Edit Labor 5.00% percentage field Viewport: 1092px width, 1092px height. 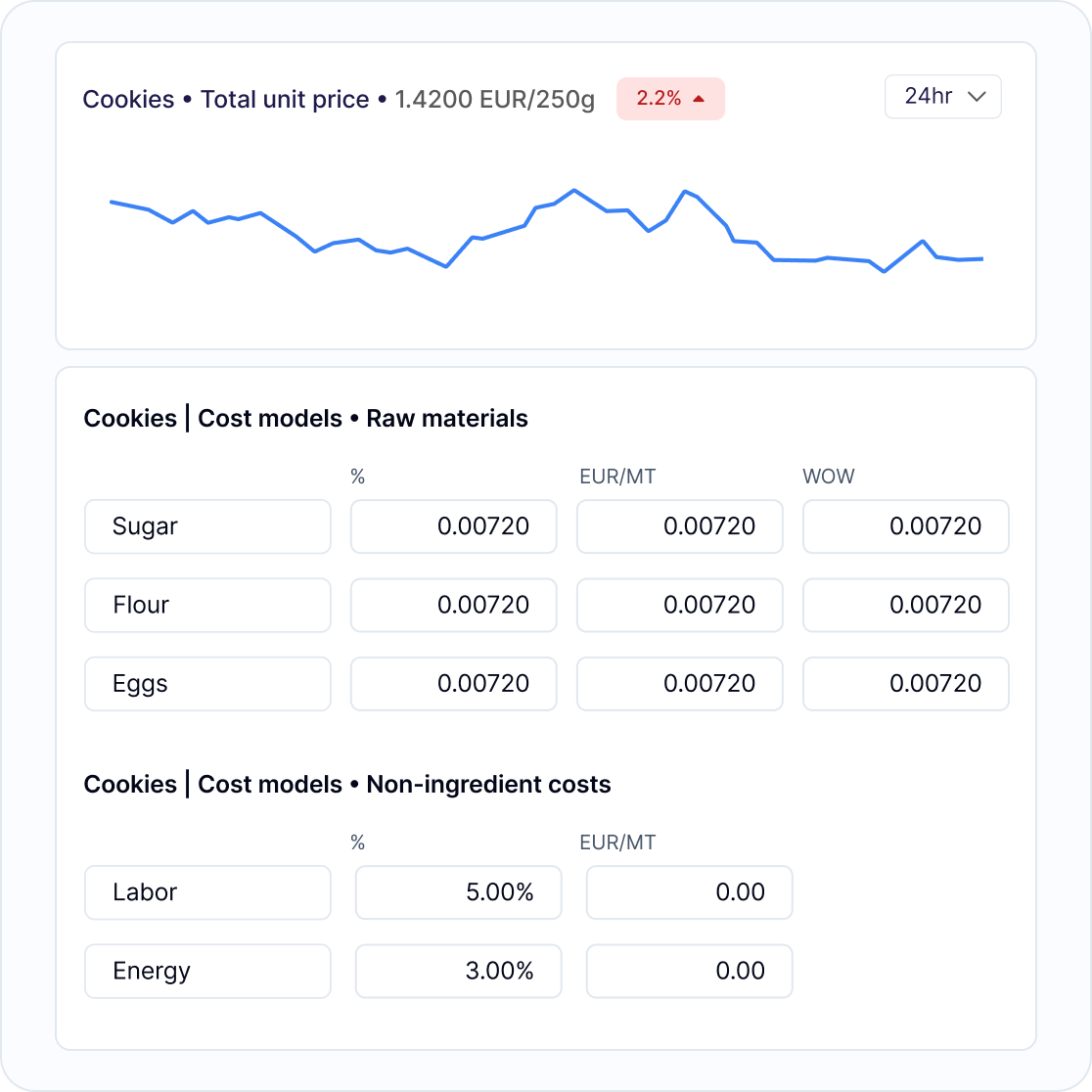[x=458, y=892]
